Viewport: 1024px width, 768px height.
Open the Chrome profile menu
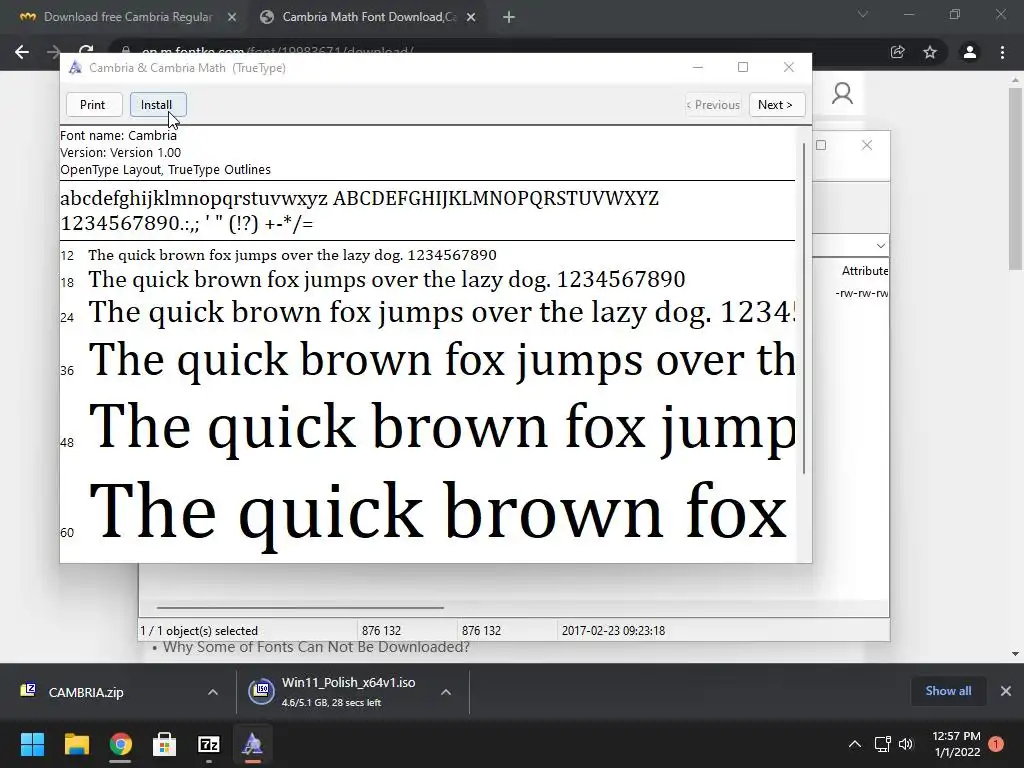coord(970,52)
